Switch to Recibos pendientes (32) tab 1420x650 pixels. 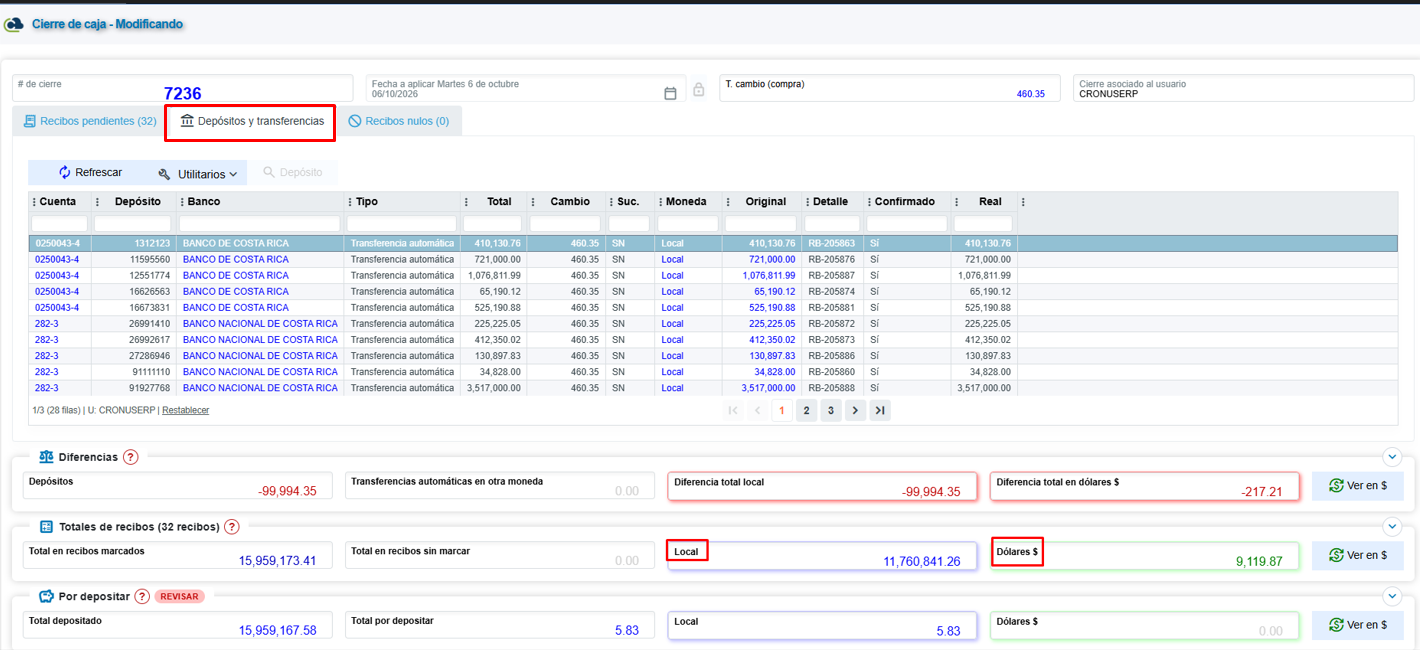point(90,121)
